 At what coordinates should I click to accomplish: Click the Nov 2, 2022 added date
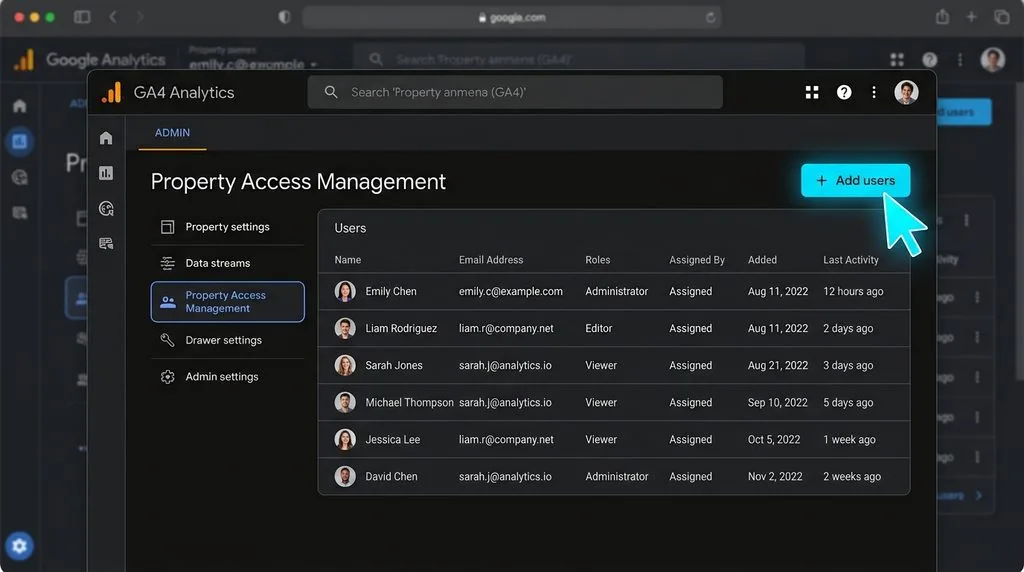click(x=775, y=477)
